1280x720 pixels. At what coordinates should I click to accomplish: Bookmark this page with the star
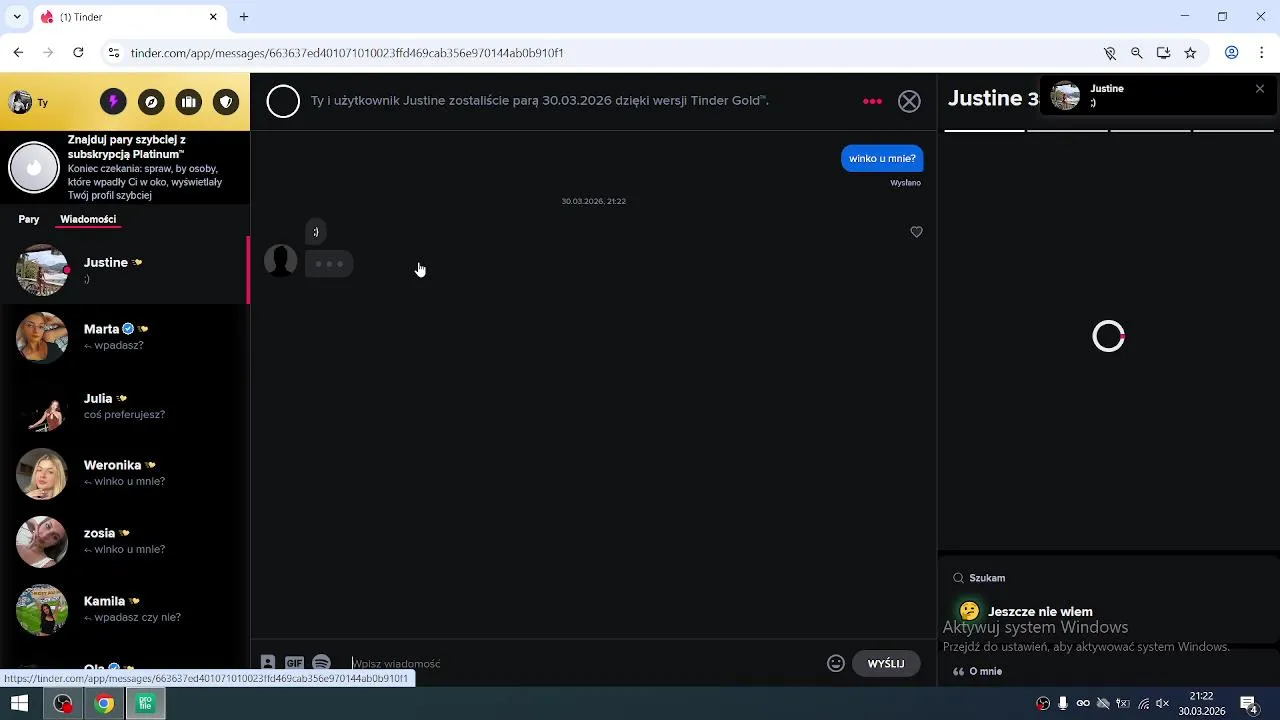tap(1190, 53)
